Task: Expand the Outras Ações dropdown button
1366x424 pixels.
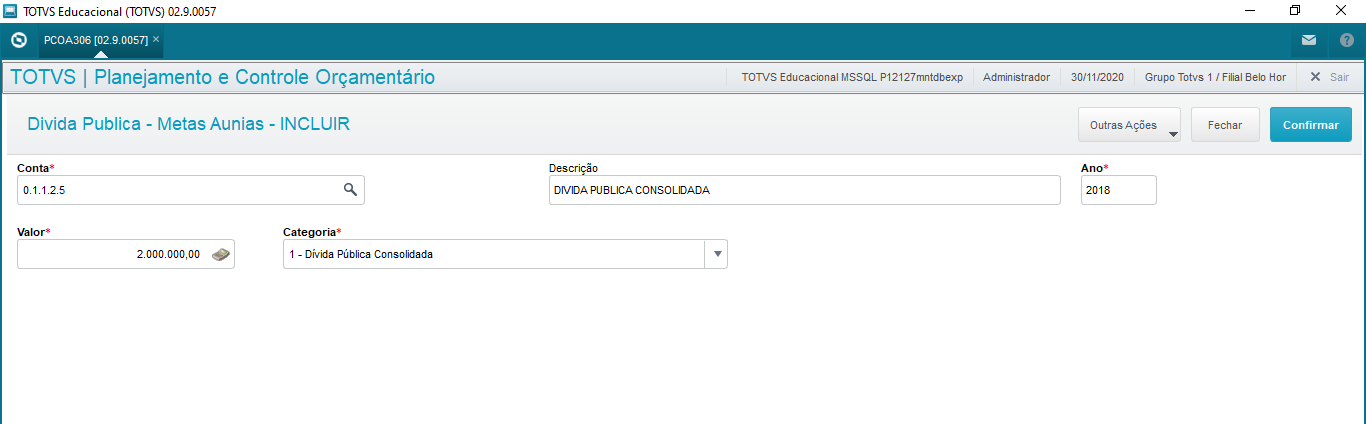Action: click(x=1129, y=125)
